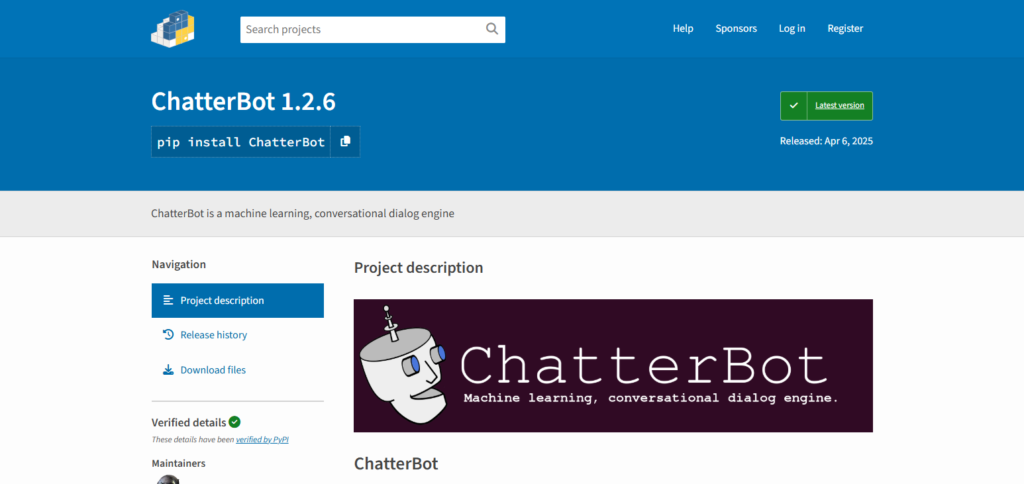Click the Verified details heading text
The height and width of the screenshot is (484, 1024).
tap(189, 423)
